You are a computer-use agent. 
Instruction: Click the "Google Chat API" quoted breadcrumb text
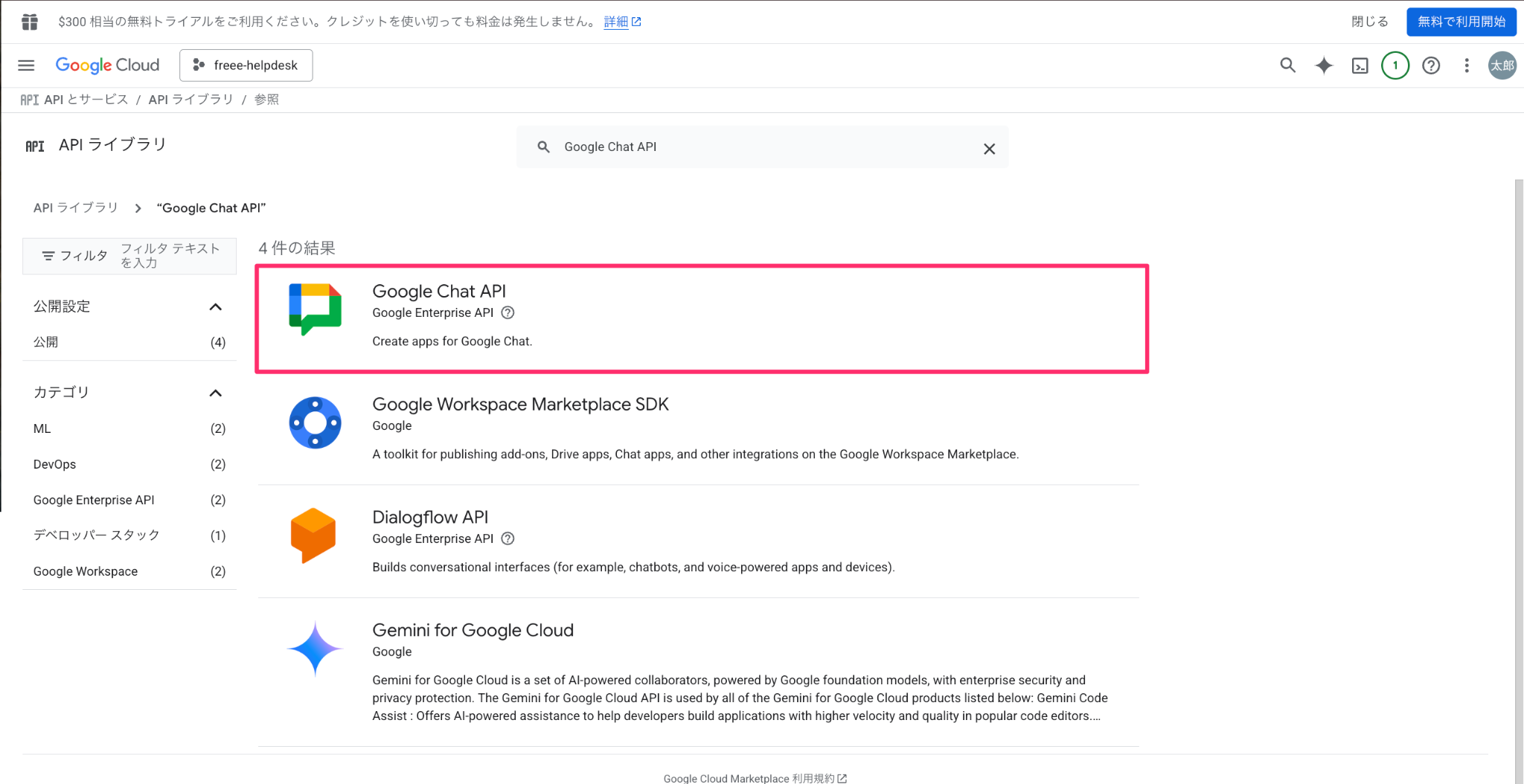(x=211, y=208)
